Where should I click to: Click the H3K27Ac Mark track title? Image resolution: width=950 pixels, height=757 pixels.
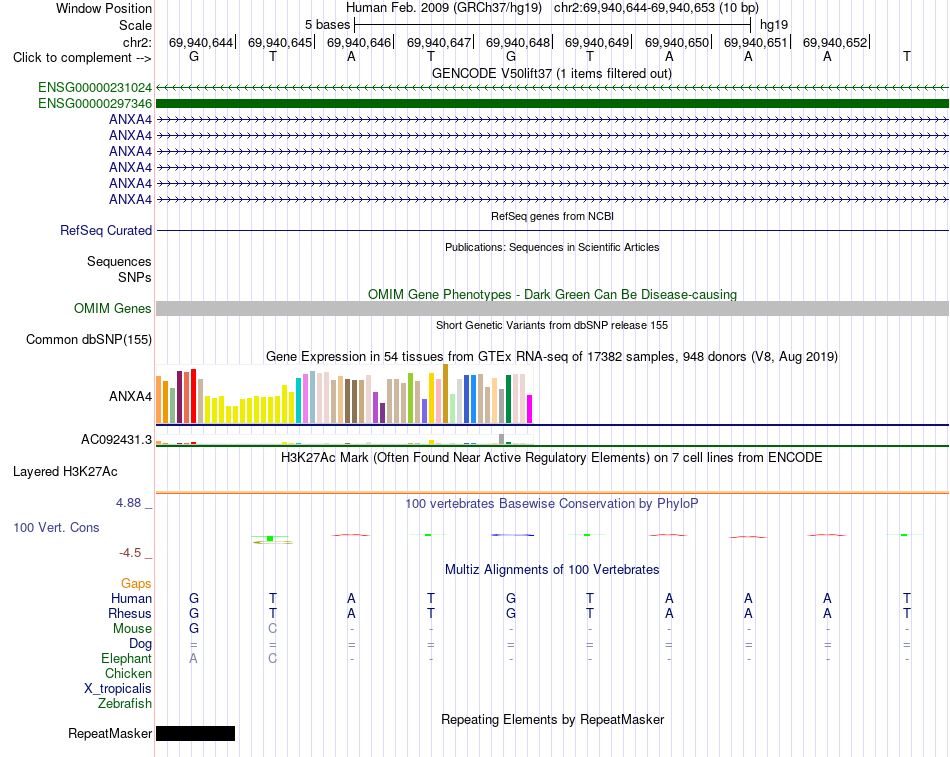click(x=552, y=458)
